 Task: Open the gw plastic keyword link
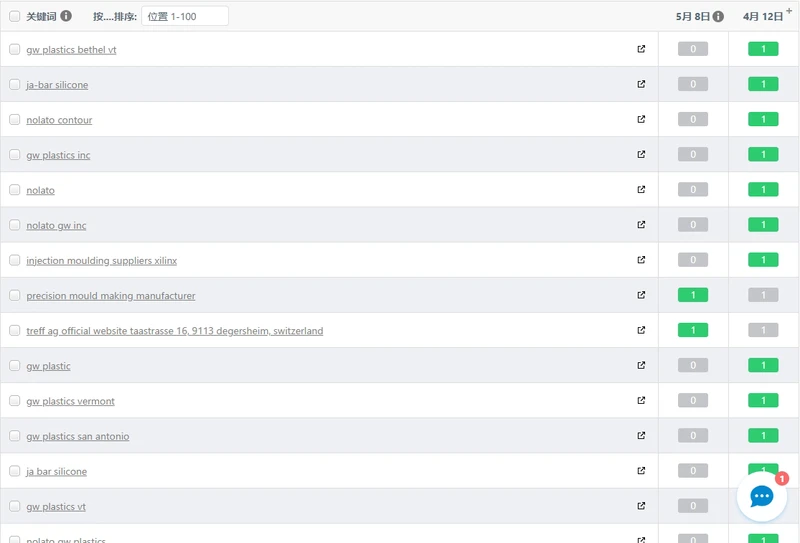48,366
